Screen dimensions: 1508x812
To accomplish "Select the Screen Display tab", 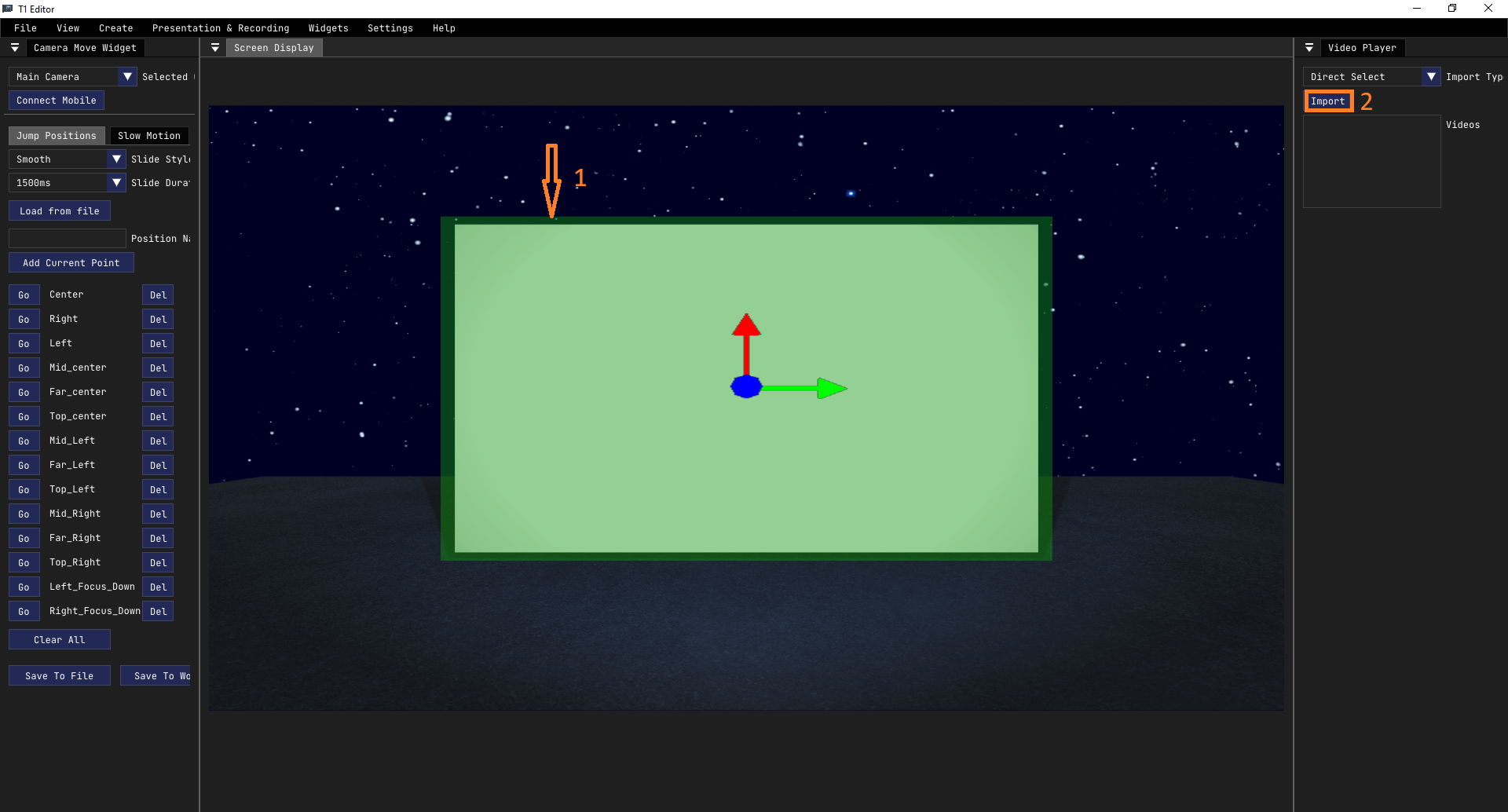I will click(x=274, y=48).
